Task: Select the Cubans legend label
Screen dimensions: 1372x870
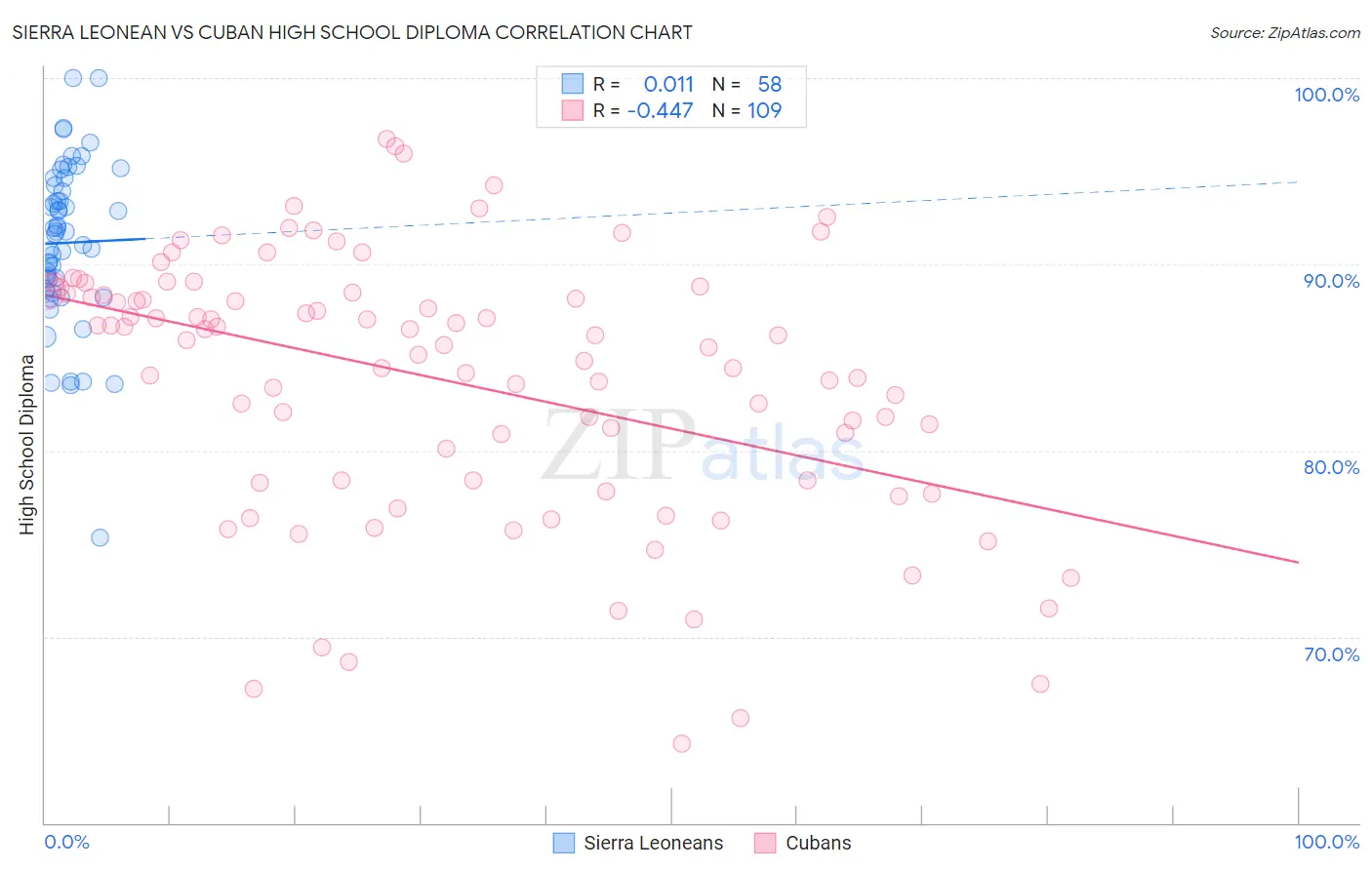Action: tap(819, 843)
